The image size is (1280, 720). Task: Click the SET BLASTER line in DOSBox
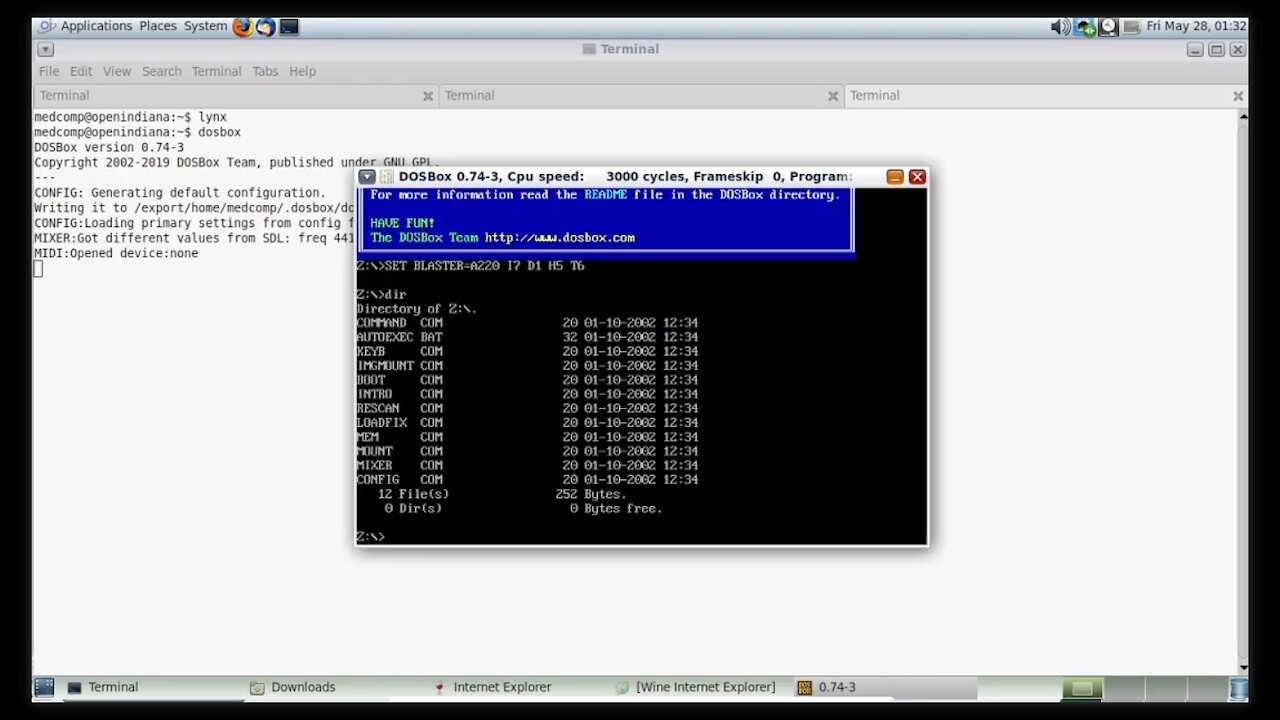point(470,266)
